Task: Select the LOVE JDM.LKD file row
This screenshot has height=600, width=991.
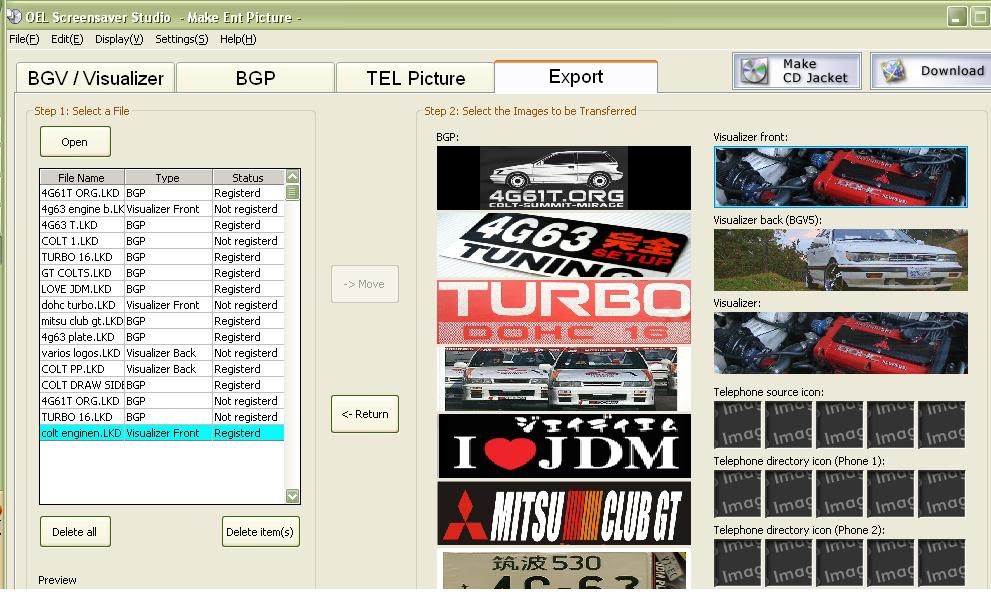Action: [81, 289]
